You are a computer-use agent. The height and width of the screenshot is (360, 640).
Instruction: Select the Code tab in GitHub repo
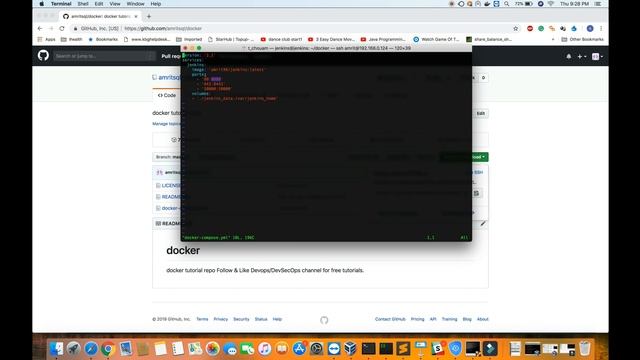point(167,95)
